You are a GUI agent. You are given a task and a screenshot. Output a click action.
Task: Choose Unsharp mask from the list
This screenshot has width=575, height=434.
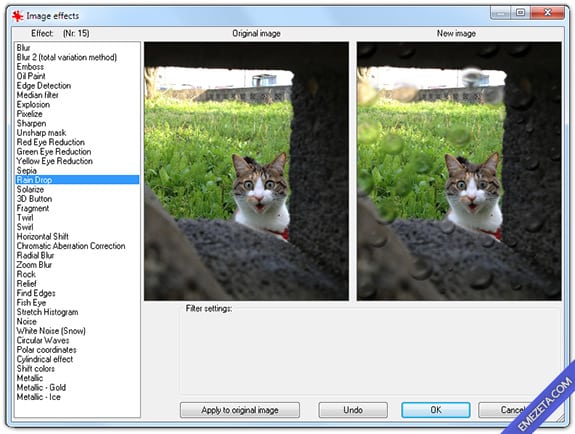point(41,133)
